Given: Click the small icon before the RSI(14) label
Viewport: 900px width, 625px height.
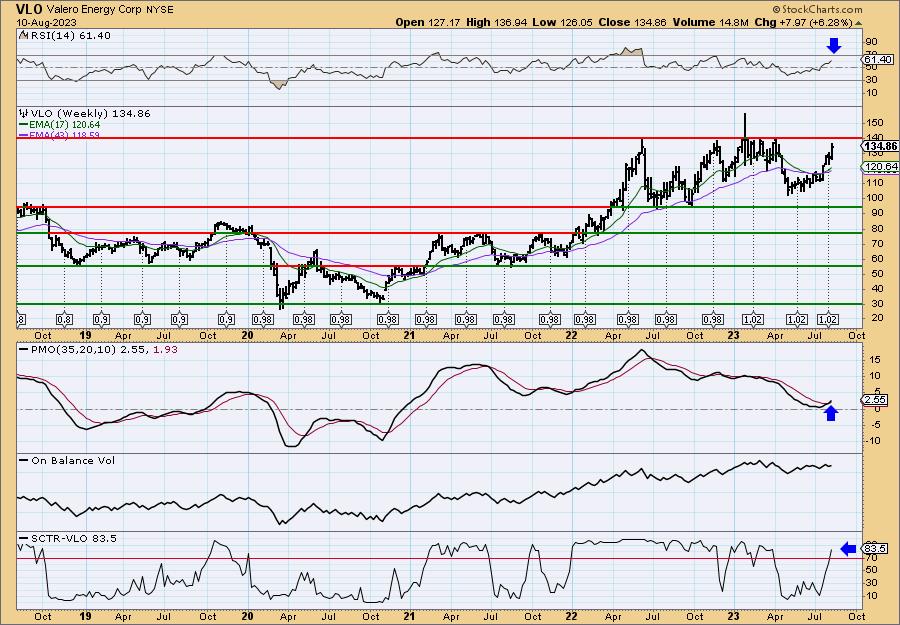Looking at the screenshot, I should (x=22, y=35).
